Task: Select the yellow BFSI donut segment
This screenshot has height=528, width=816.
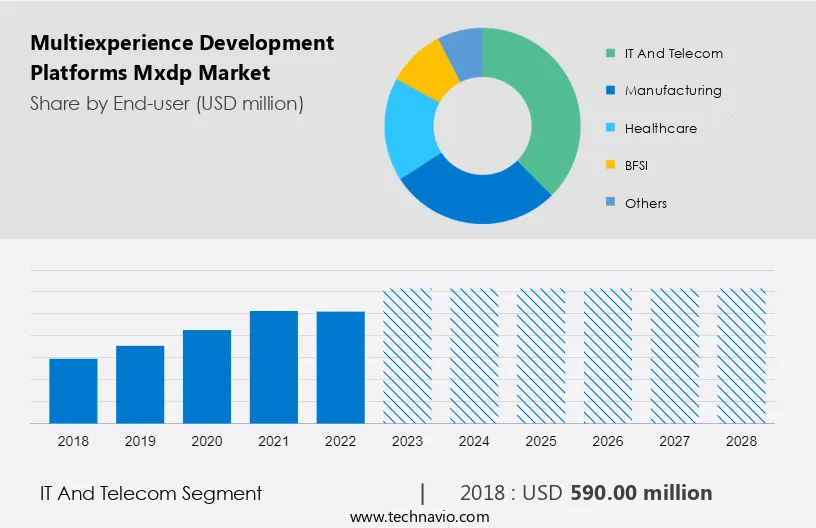Action: [x=424, y=68]
